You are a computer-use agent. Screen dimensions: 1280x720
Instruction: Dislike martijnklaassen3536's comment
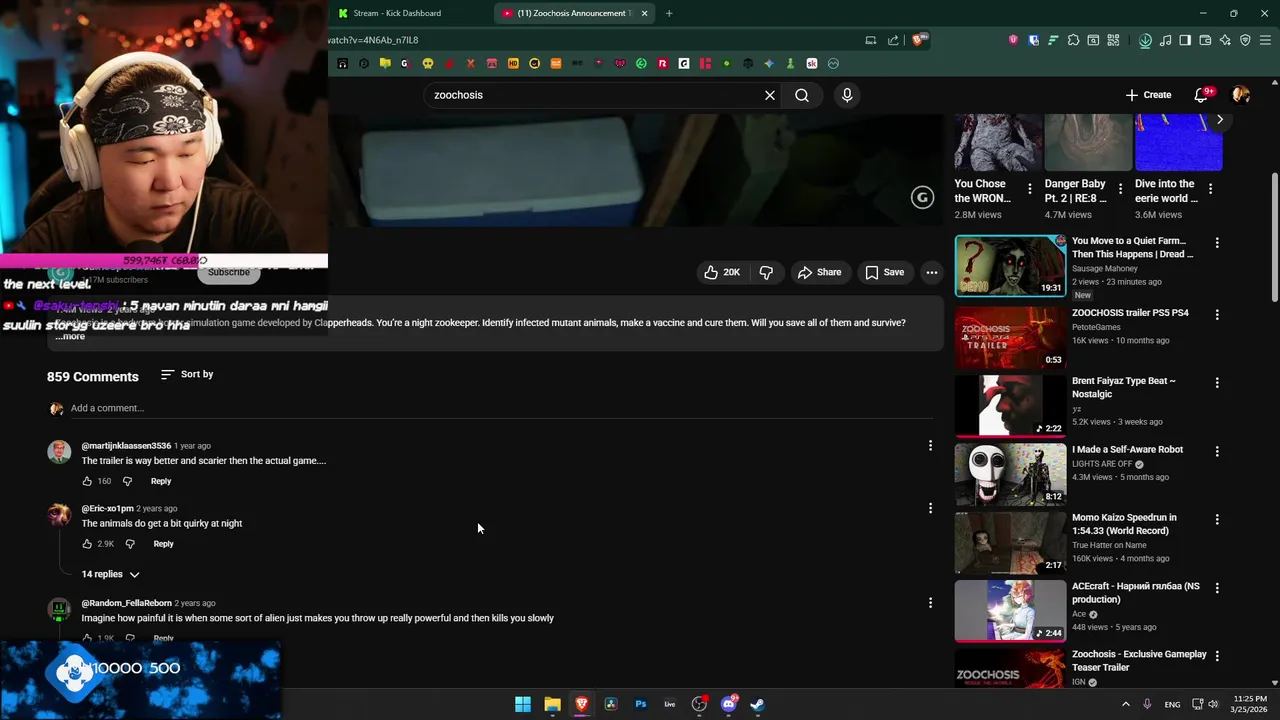[x=127, y=481]
